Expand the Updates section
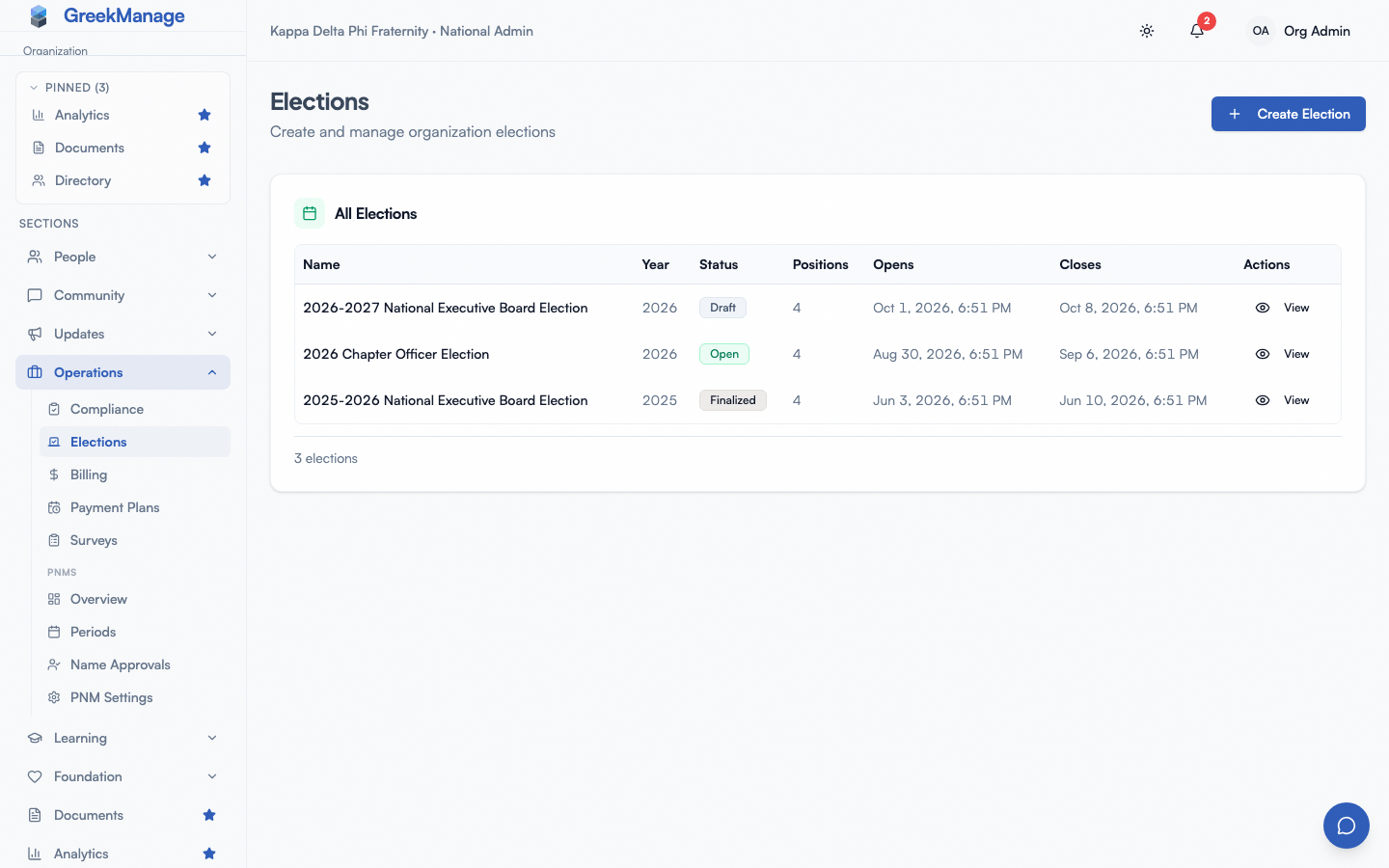The width and height of the screenshot is (1389, 868). pyautogui.click(x=123, y=334)
